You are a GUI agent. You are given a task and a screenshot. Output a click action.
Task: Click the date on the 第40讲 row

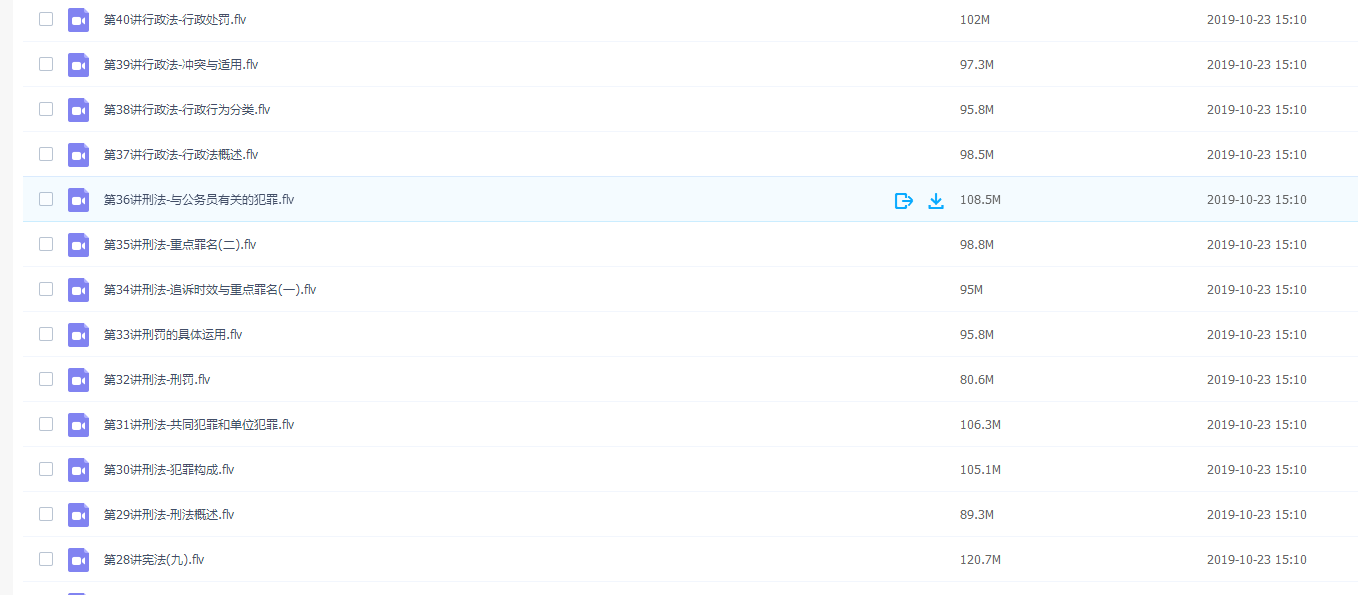click(x=1257, y=20)
